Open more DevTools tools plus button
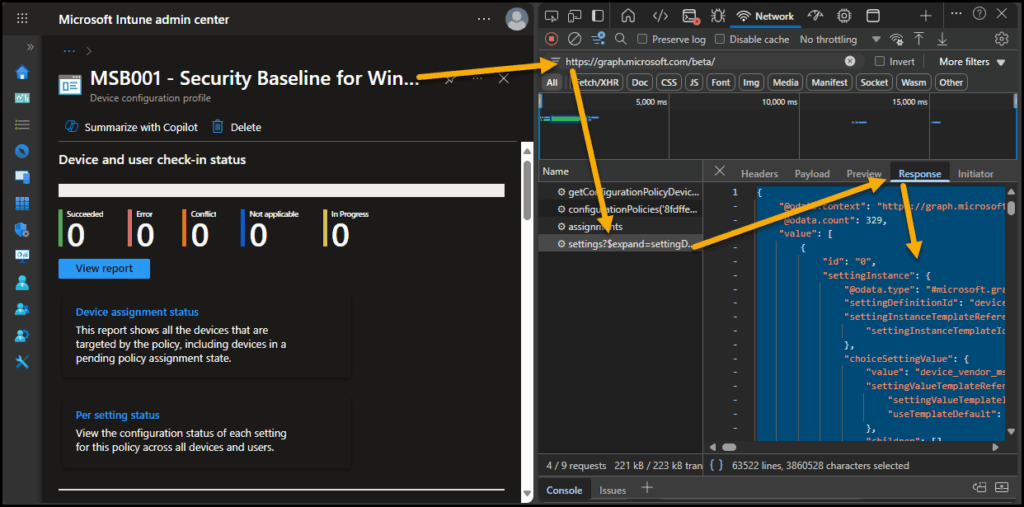Screen dimensions: 1024x507 tap(925, 16)
